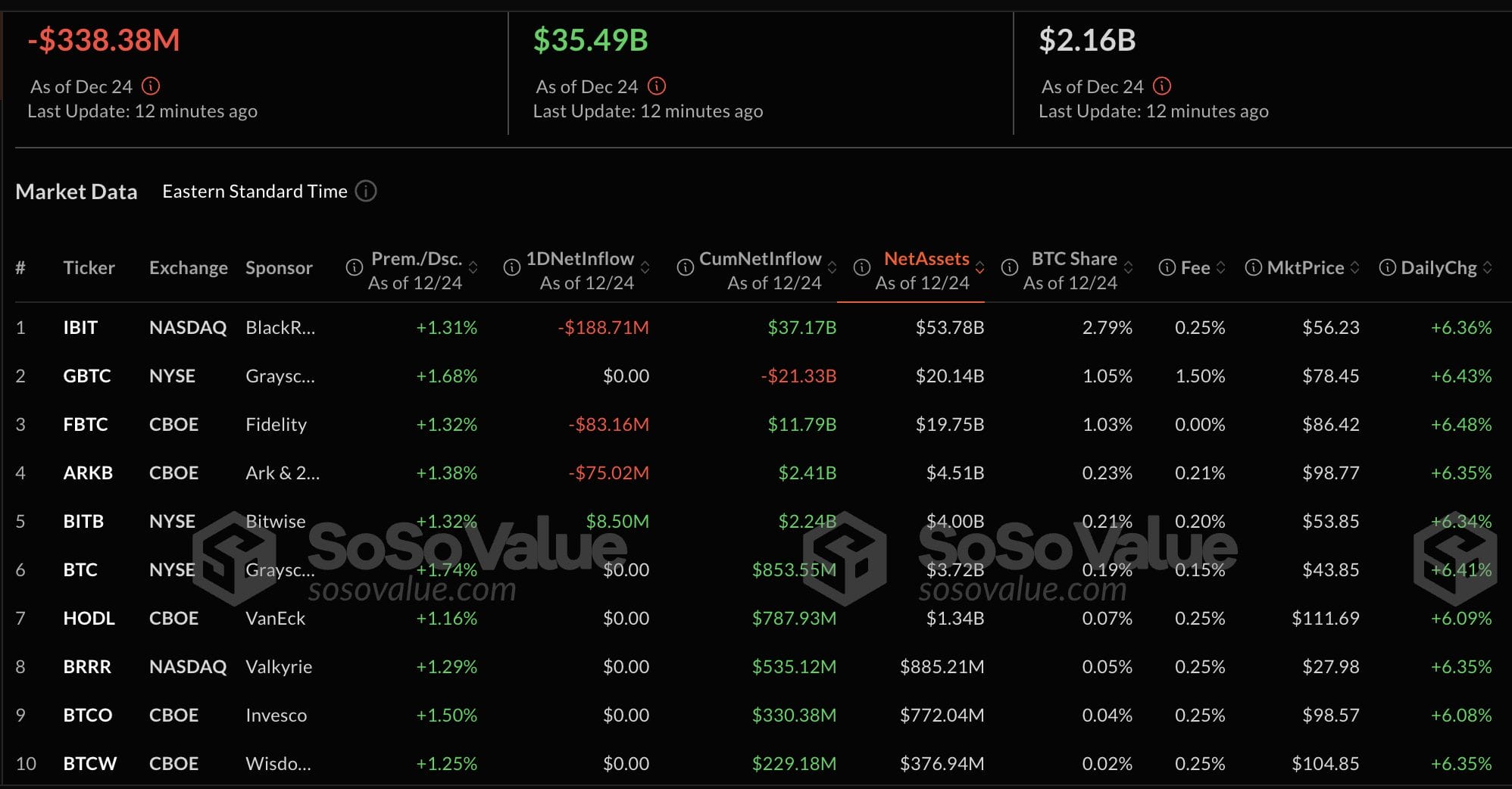1512x789 pixels.
Task: Click info icon beside -$338.38M date
Action: point(151,86)
